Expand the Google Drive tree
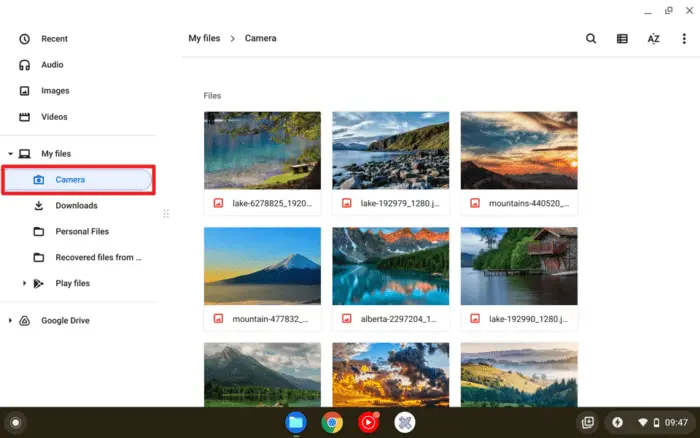The height and width of the screenshot is (438, 700). pyautogui.click(x=10, y=320)
